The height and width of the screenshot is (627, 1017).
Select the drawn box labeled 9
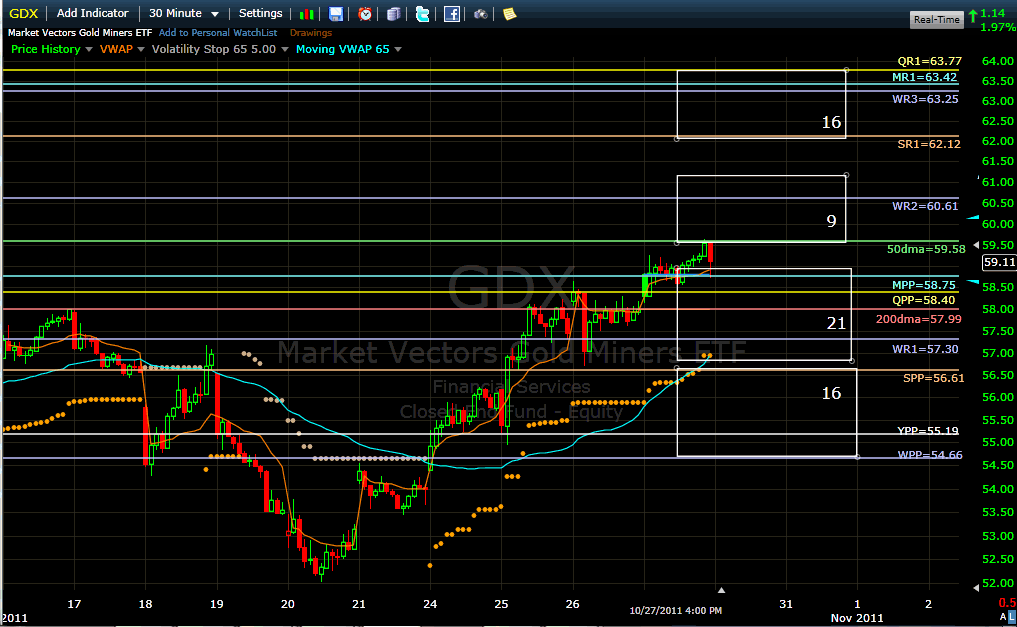[x=761, y=209]
